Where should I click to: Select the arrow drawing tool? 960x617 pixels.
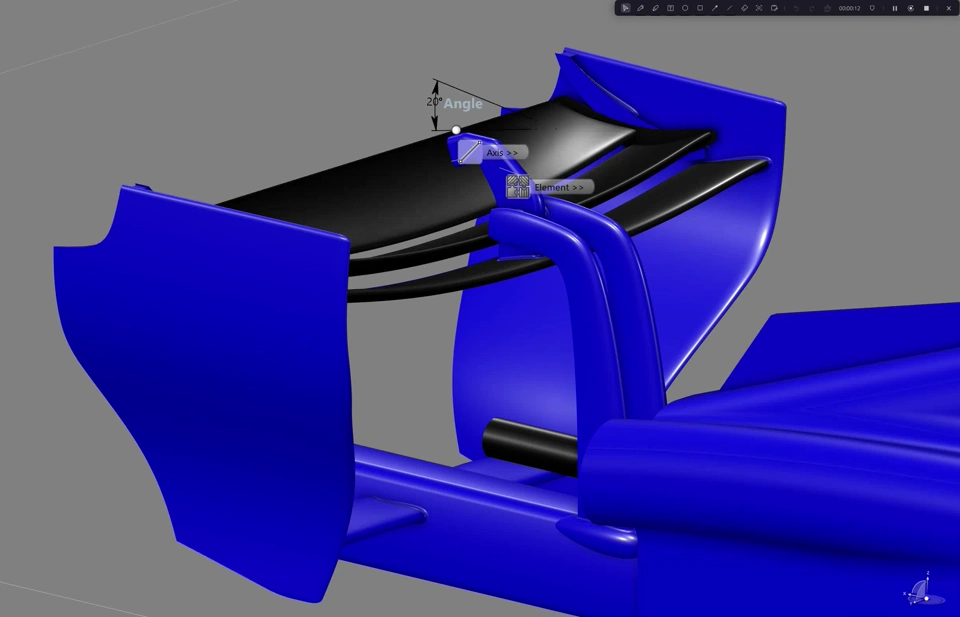click(x=714, y=8)
